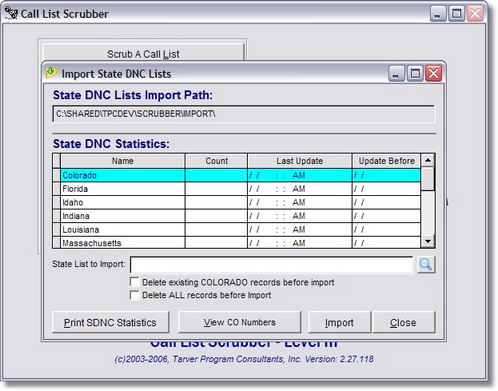Click the Last Update column header
498x391 pixels.
coord(300,161)
